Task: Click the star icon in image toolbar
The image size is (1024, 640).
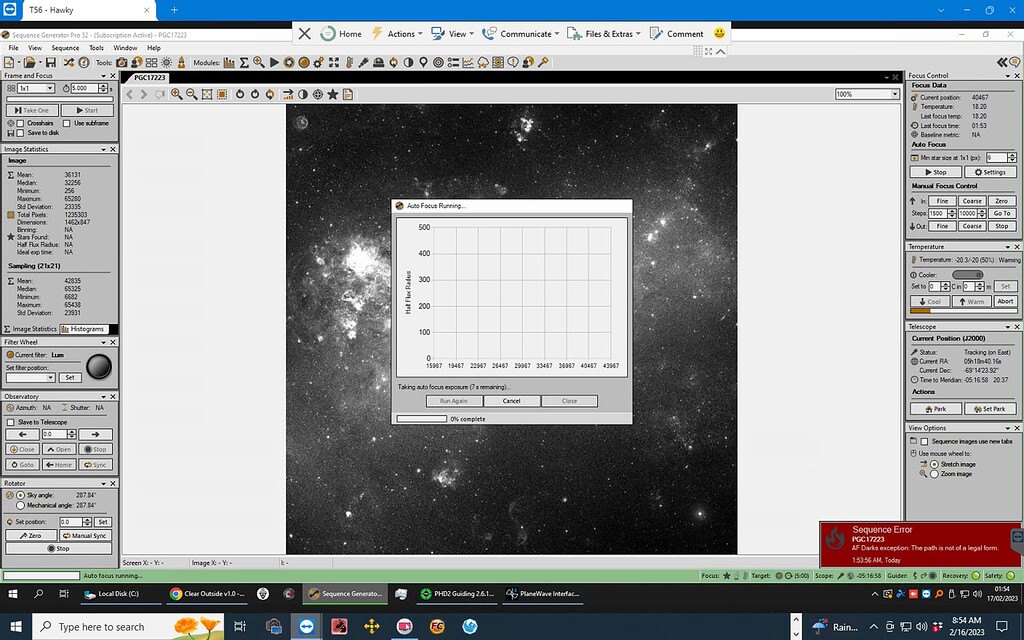Action: point(332,95)
